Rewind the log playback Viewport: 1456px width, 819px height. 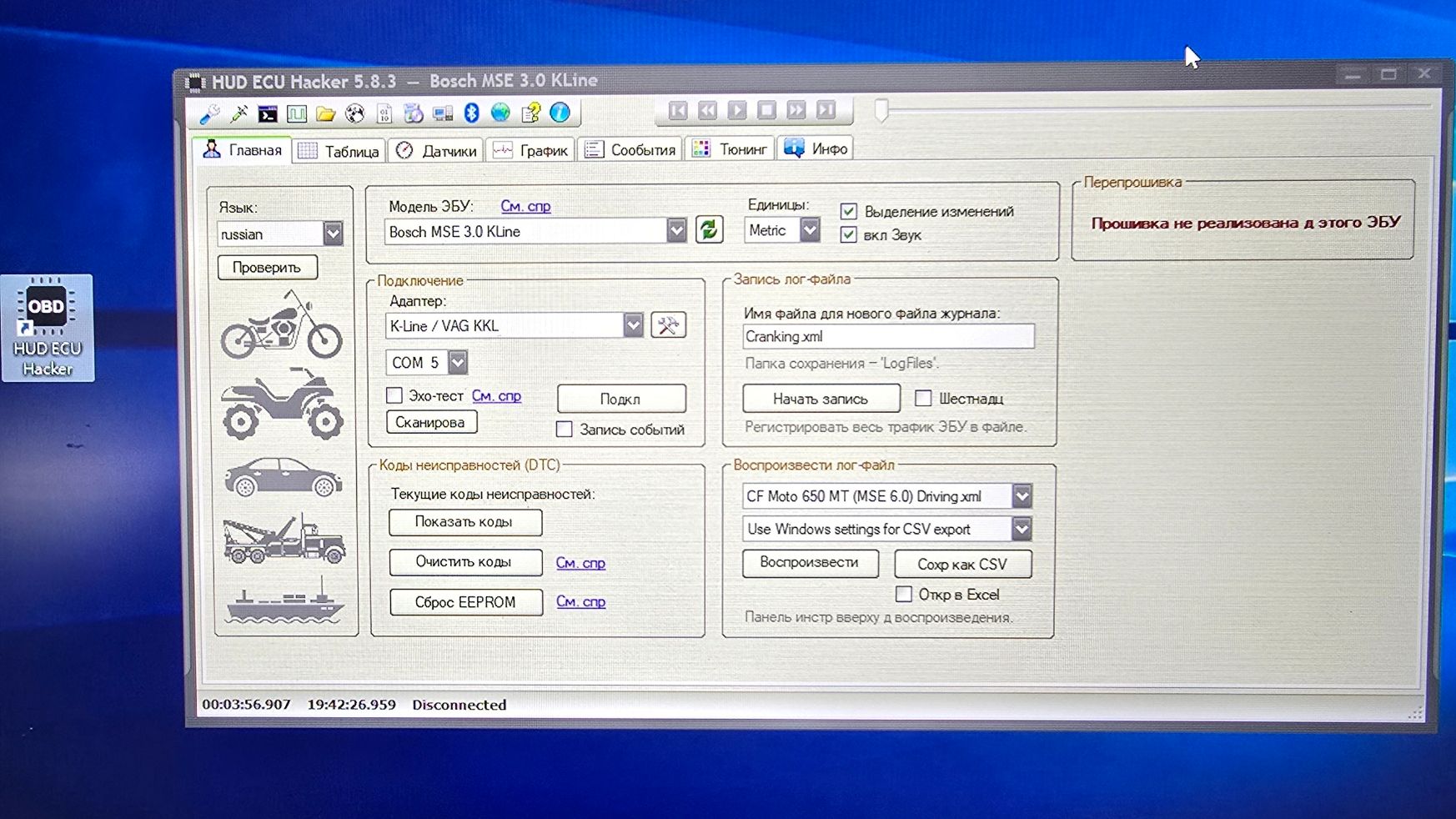pos(708,110)
